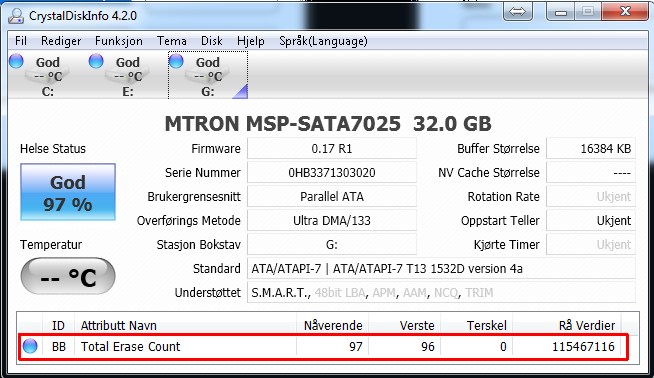Click the Parallel ATA interface field
The width and height of the screenshot is (654, 378).
332,197
